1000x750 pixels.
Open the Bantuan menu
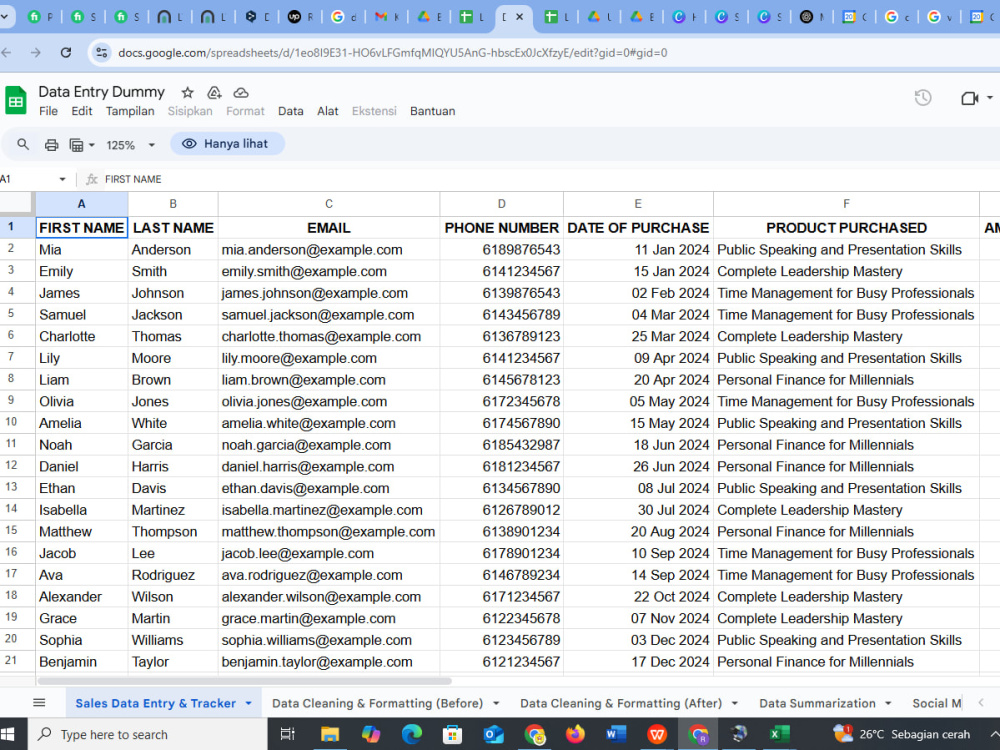click(432, 111)
